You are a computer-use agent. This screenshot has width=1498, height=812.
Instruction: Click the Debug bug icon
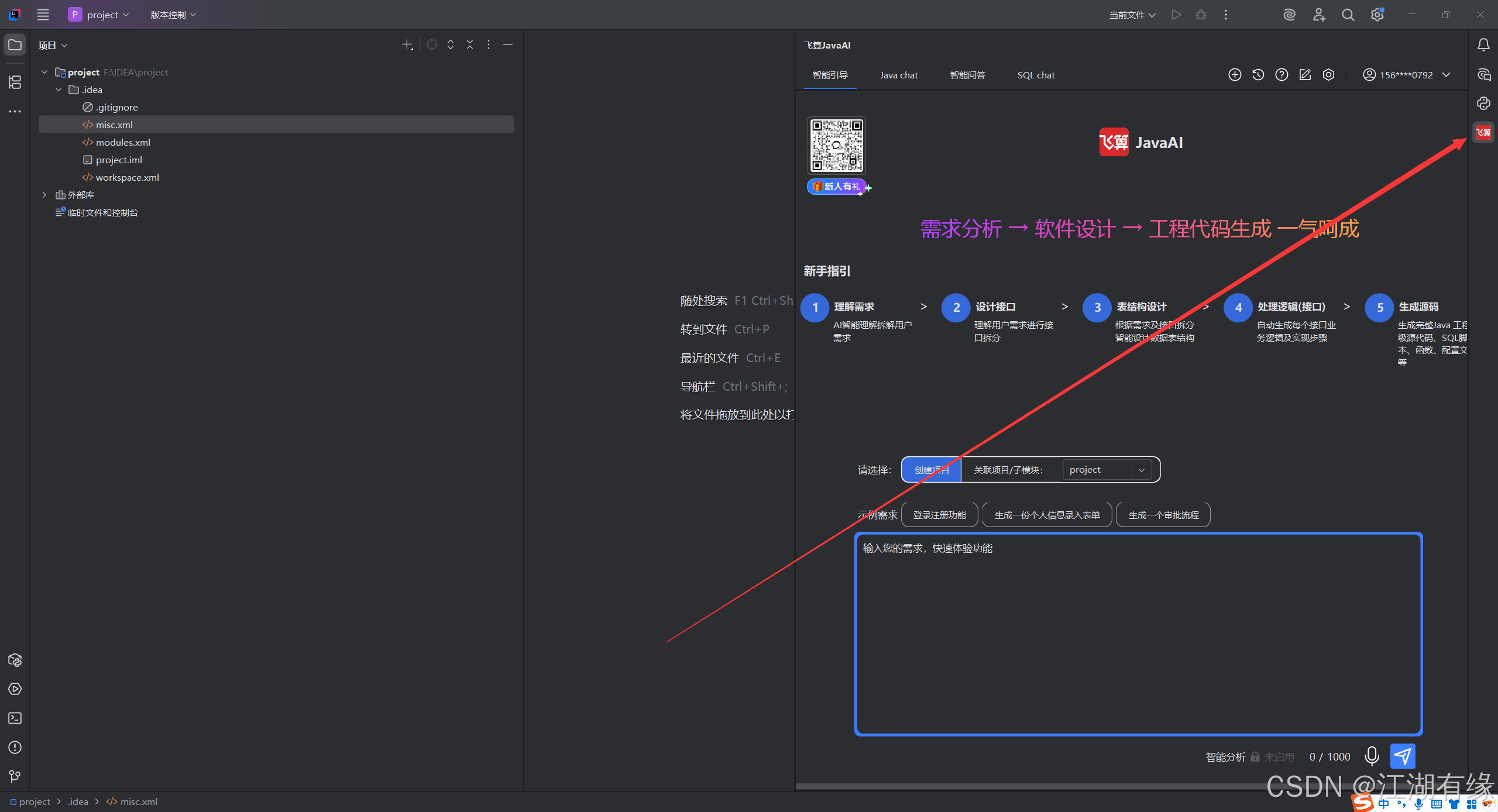click(x=1201, y=15)
